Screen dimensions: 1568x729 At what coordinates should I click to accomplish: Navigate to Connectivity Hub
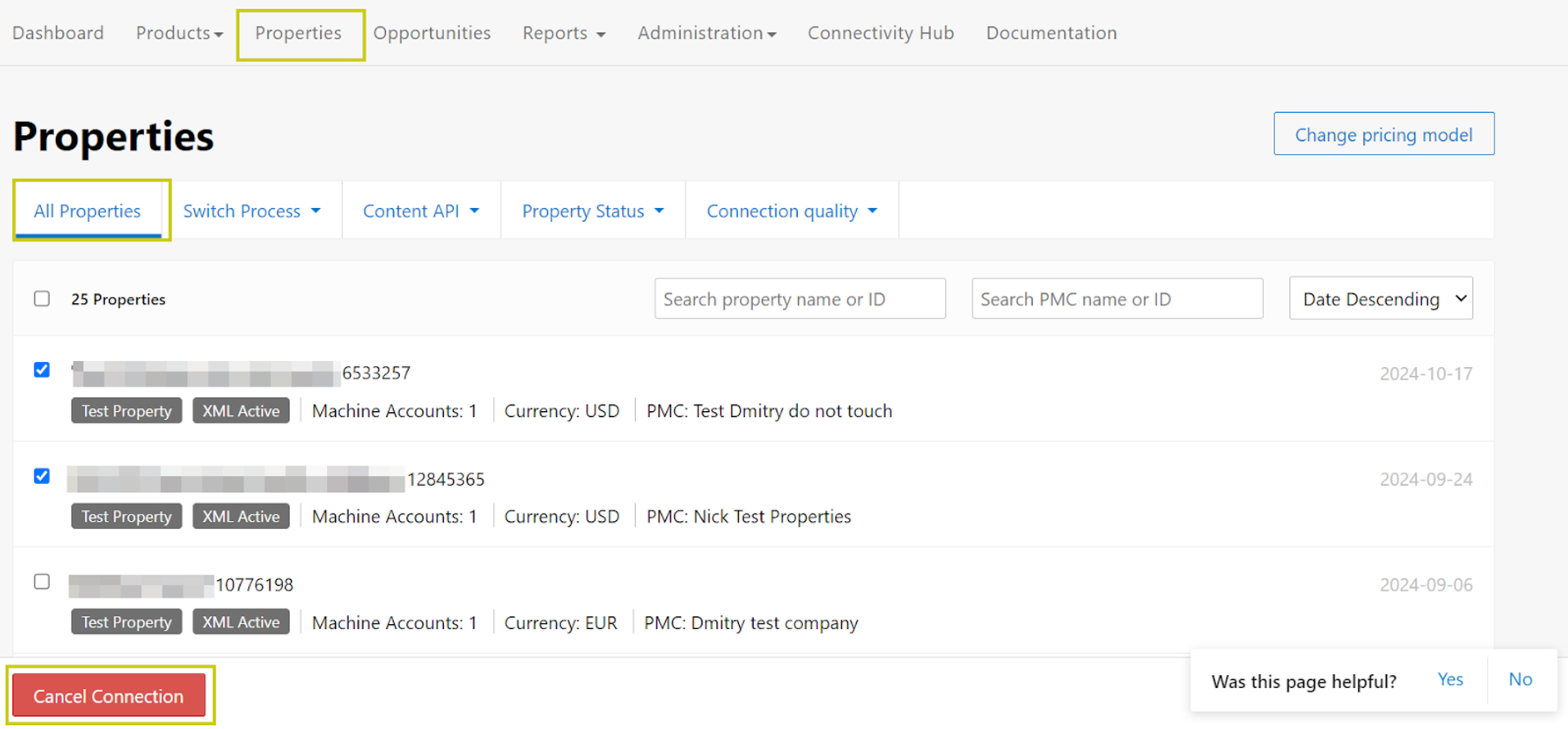pyautogui.click(x=881, y=33)
